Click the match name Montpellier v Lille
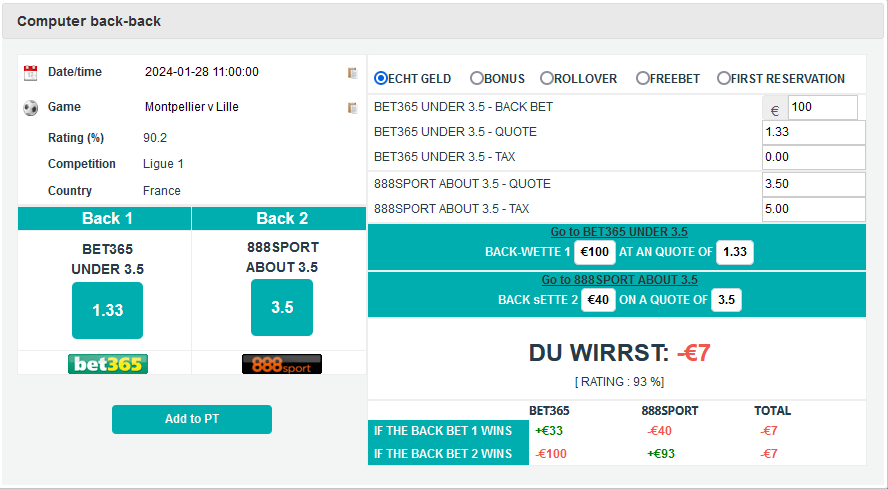The image size is (888, 489). (191, 107)
